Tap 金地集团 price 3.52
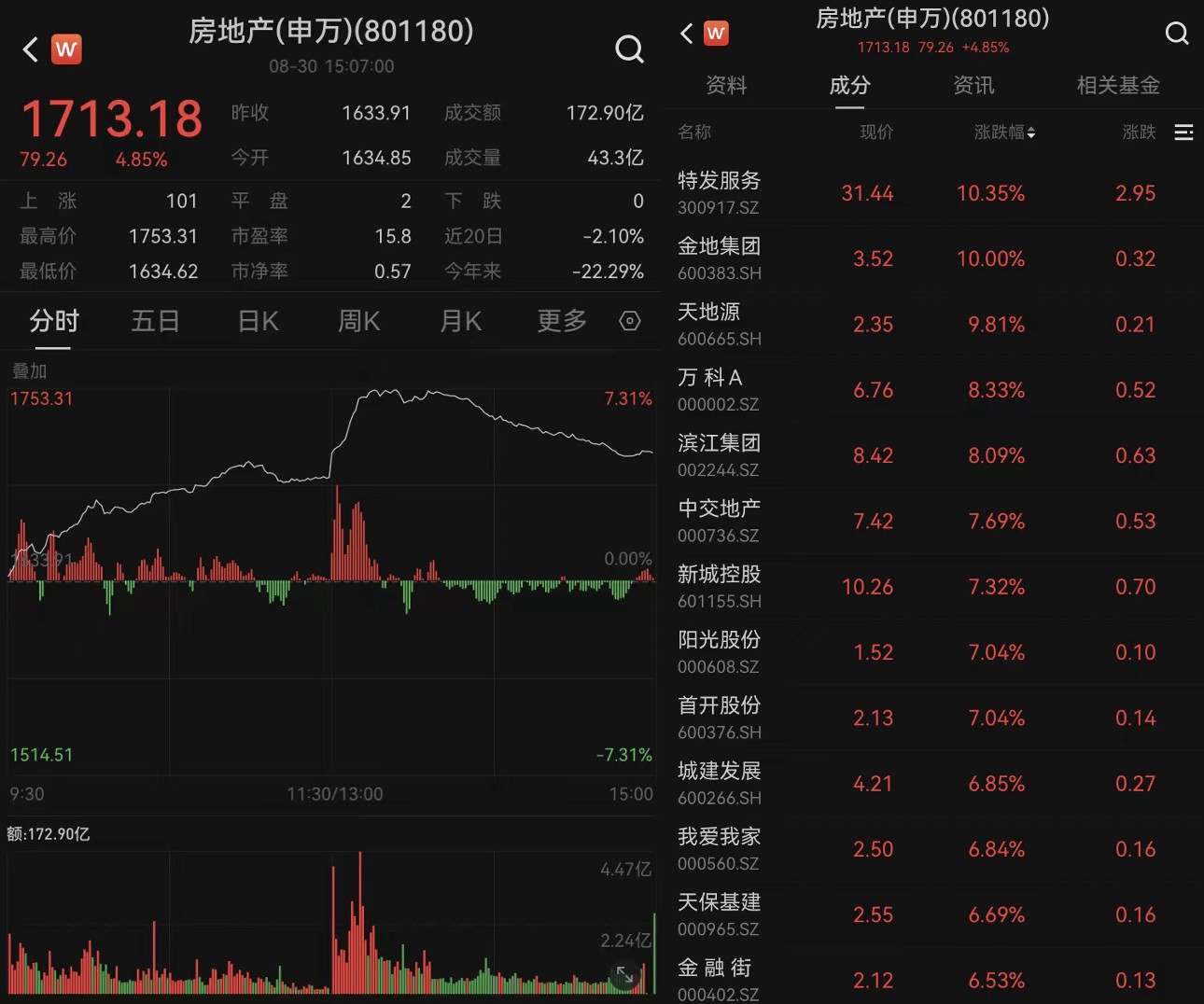 pos(873,258)
